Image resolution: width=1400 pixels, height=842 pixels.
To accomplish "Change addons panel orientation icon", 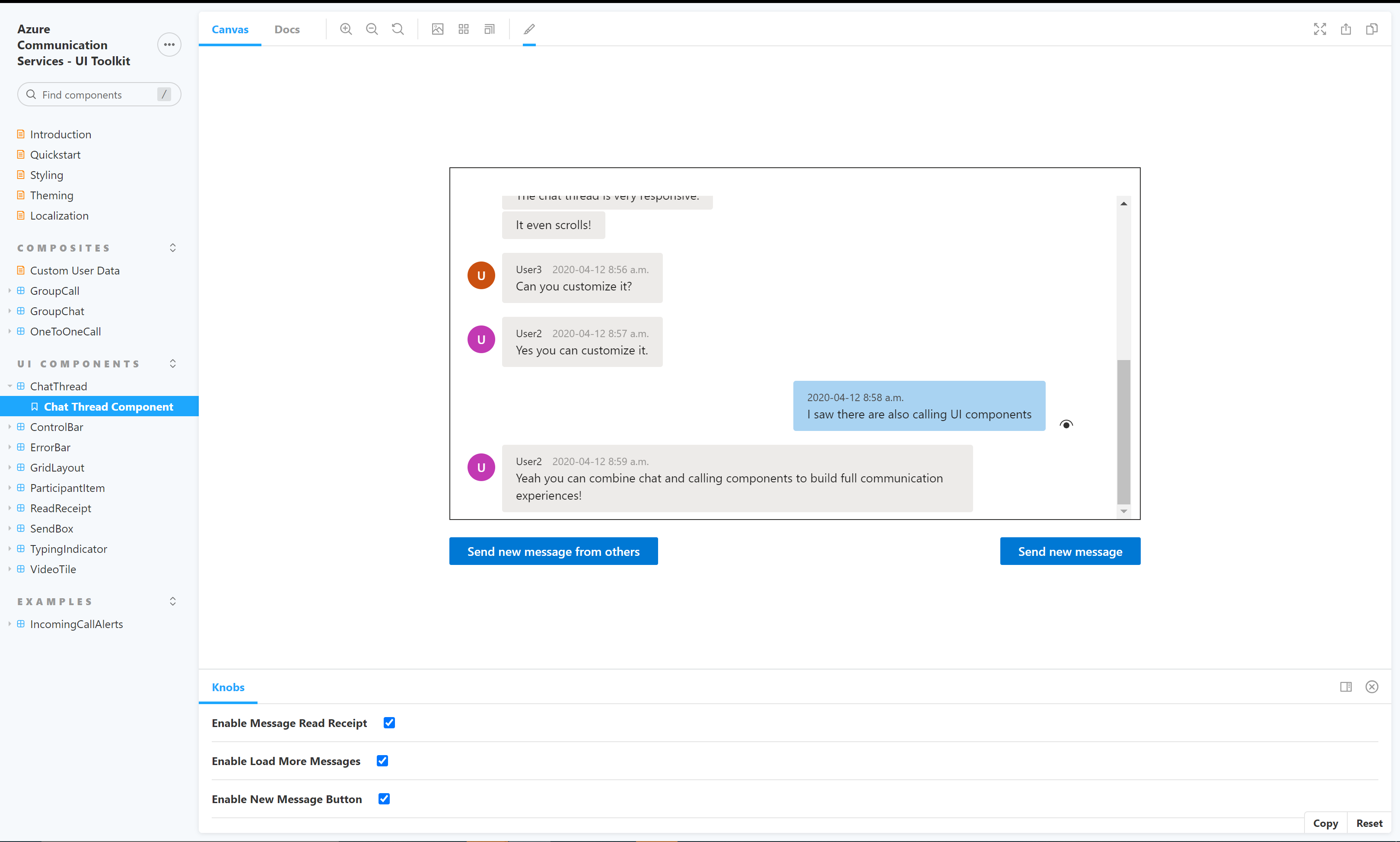I will pyautogui.click(x=1346, y=686).
